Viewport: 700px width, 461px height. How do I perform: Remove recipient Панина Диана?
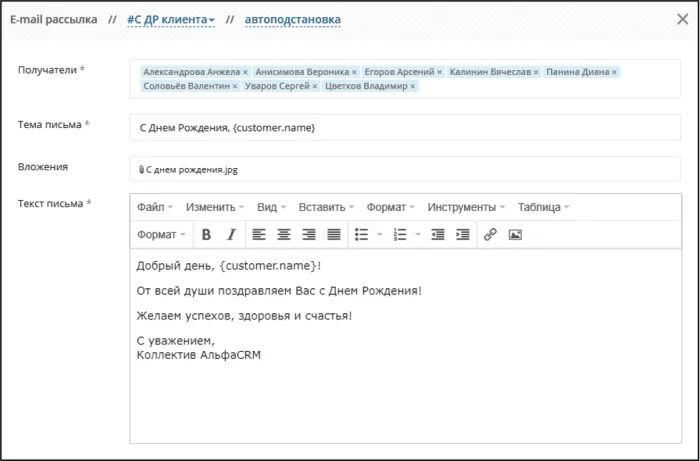pyautogui.click(x=614, y=72)
